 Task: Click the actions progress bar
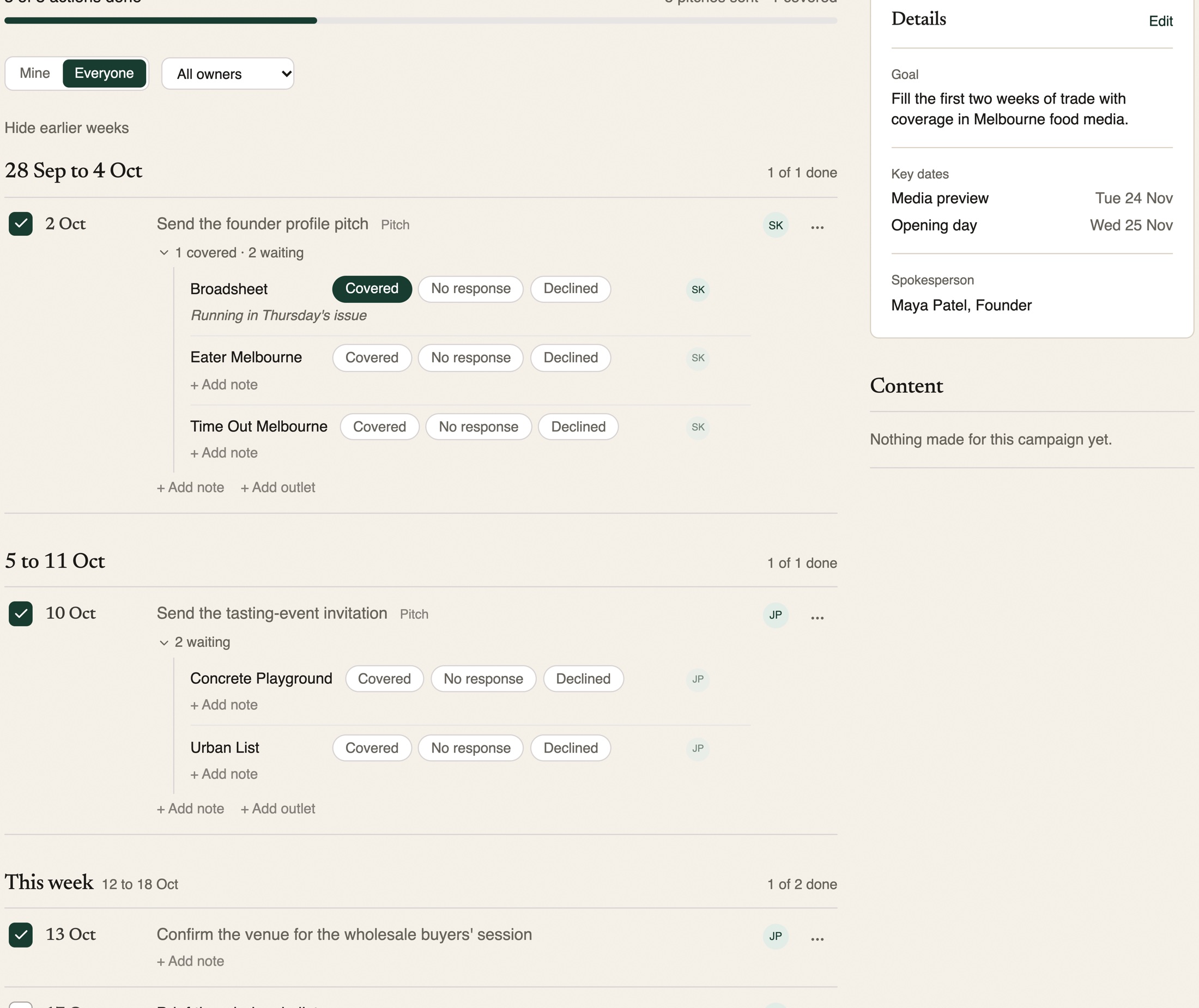[x=421, y=21]
